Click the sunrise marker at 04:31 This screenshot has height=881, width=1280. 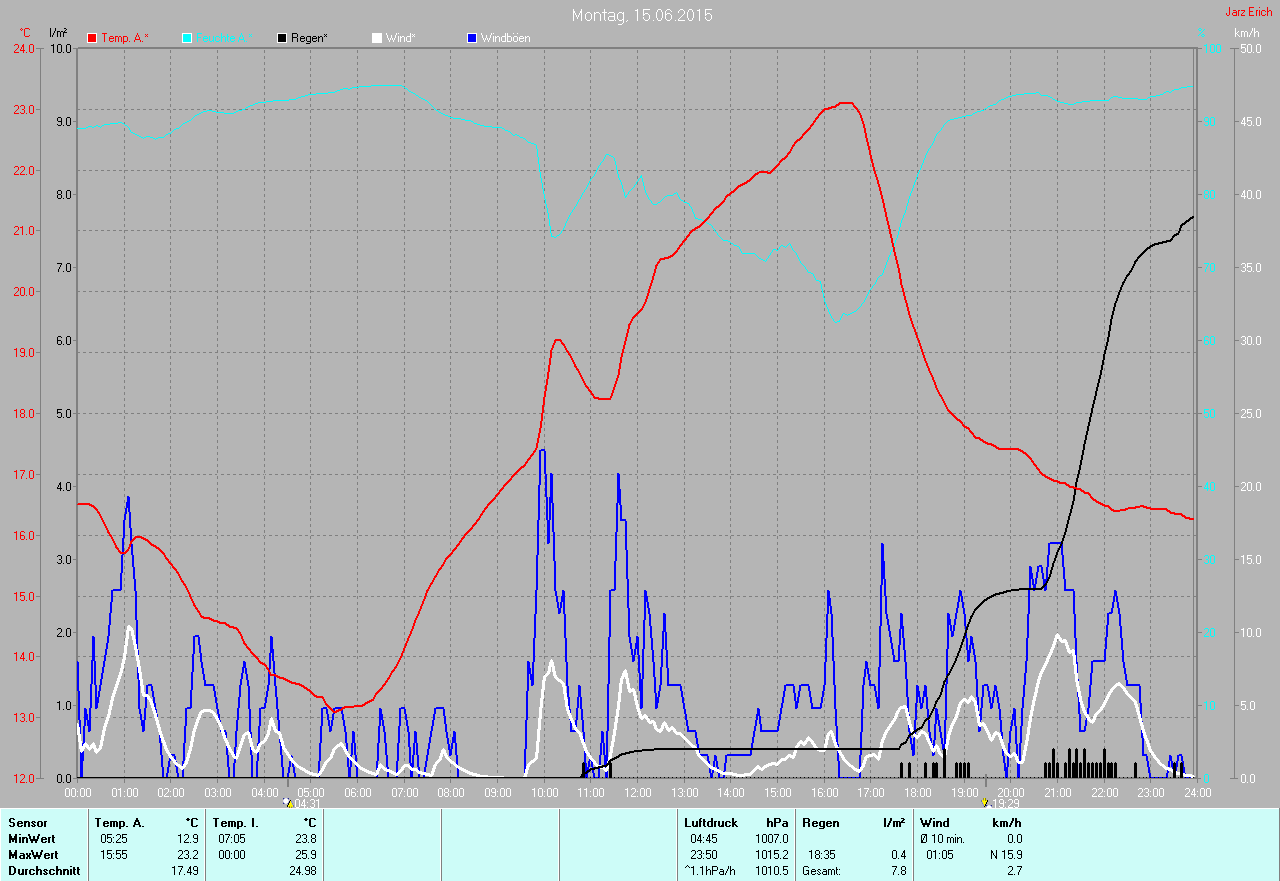(288, 802)
